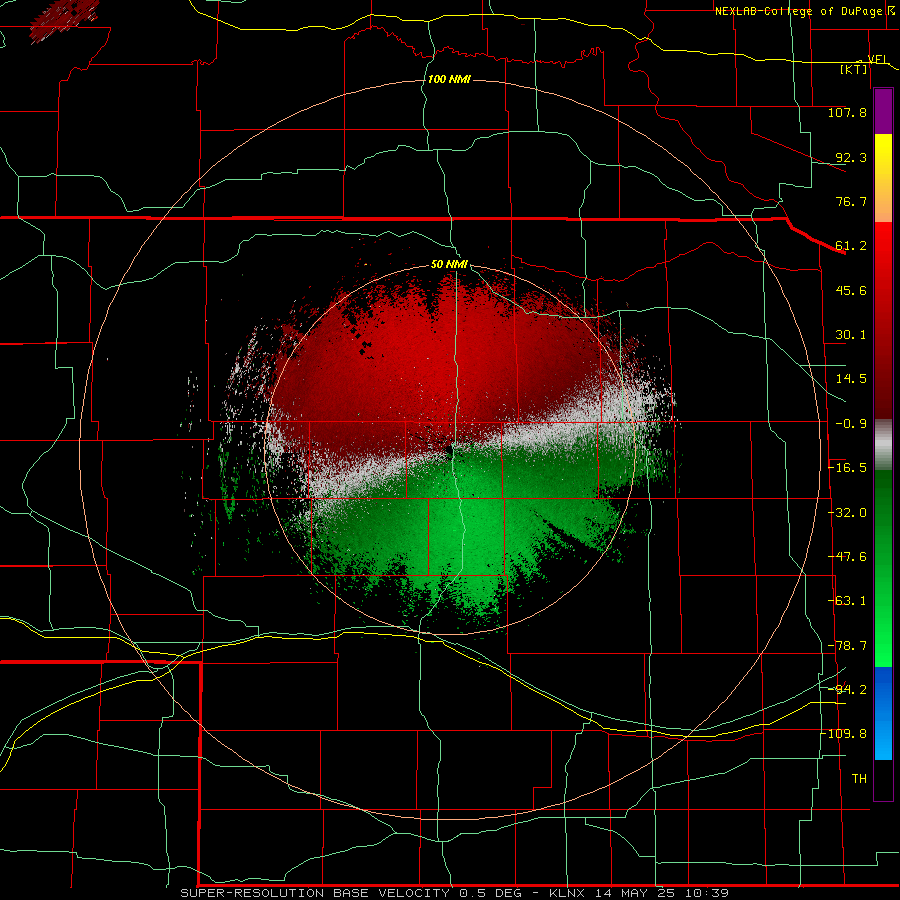
Task: Click the TH label on the color scale
Action: [x=859, y=779]
